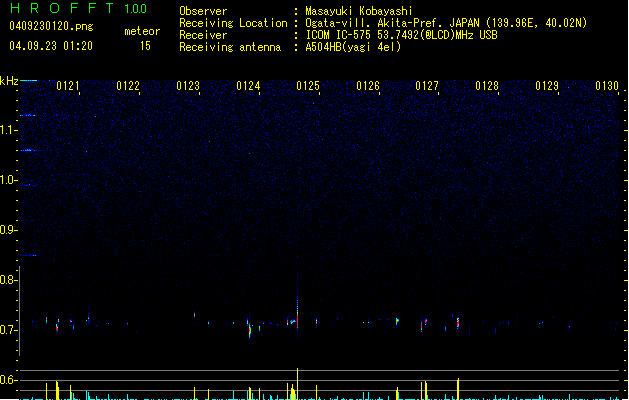629x400 pixels.
Task: Click the 0122 time marker
Action: [128, 86]
